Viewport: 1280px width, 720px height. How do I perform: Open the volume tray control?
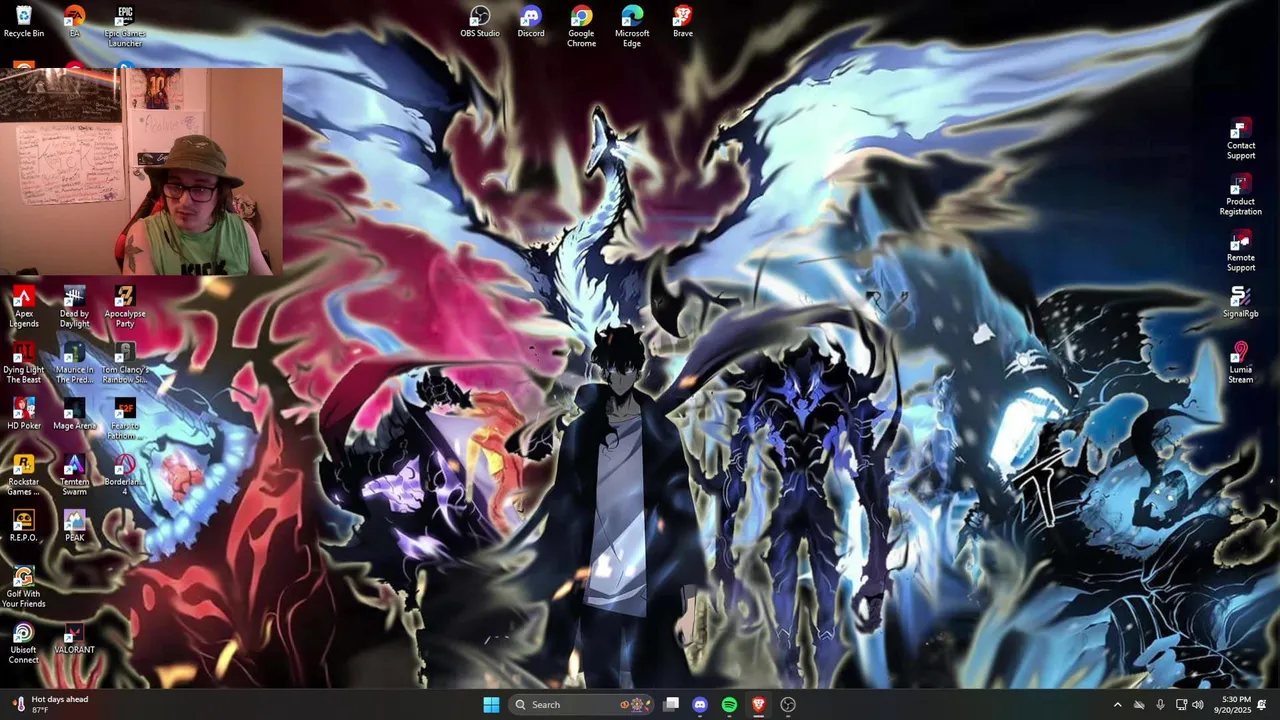point(1198,705)
